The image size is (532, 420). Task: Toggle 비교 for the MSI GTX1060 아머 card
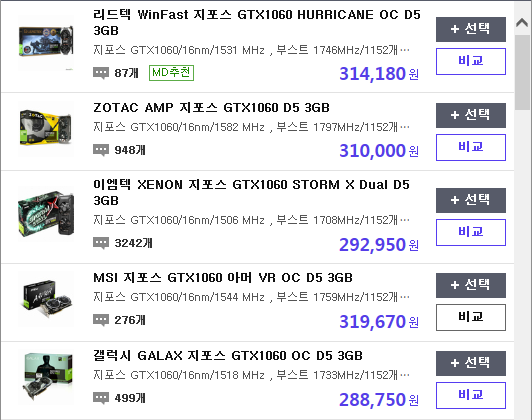(x=471, y=317)
